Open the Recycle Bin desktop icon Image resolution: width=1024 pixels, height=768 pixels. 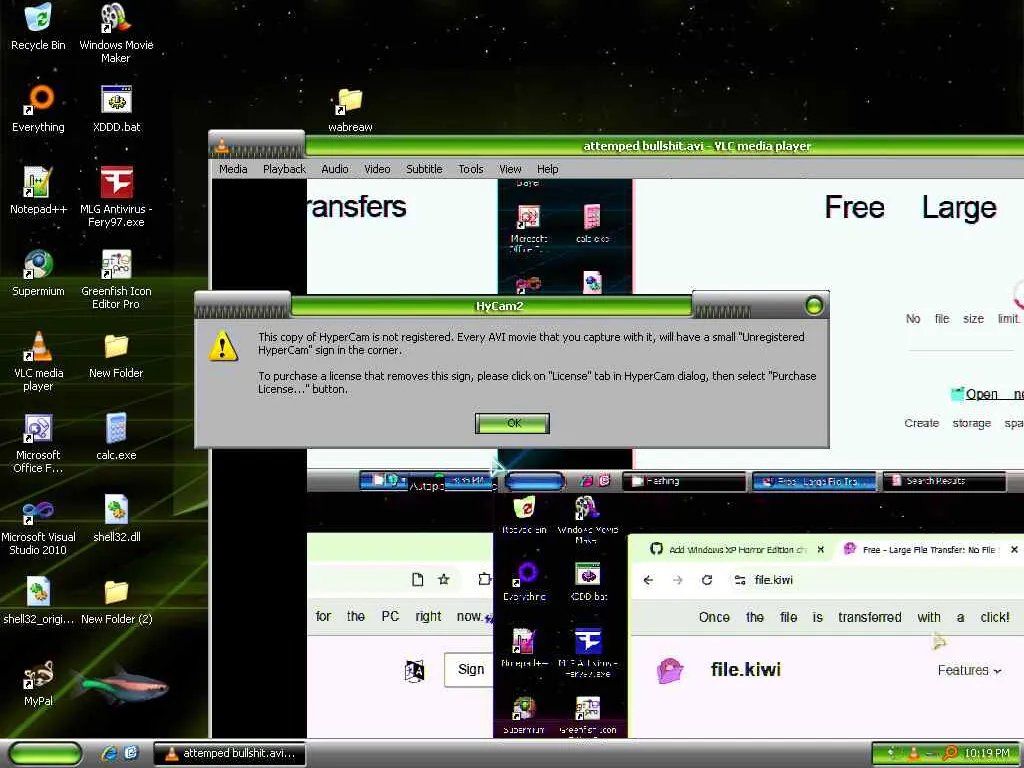(x=38, y=26)
